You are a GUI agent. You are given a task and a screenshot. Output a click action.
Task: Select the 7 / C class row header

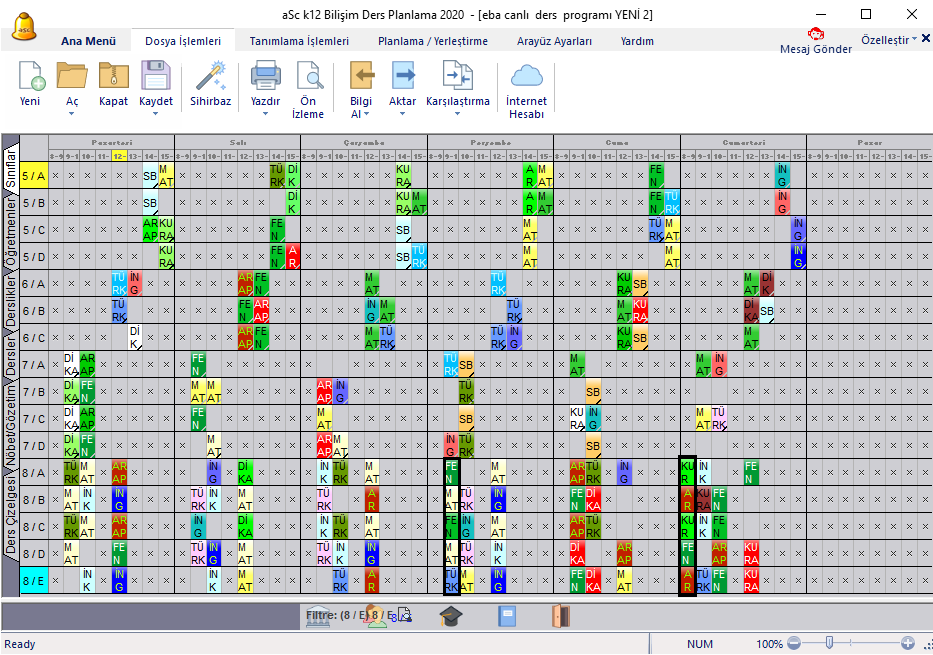(x=34, y=419)
